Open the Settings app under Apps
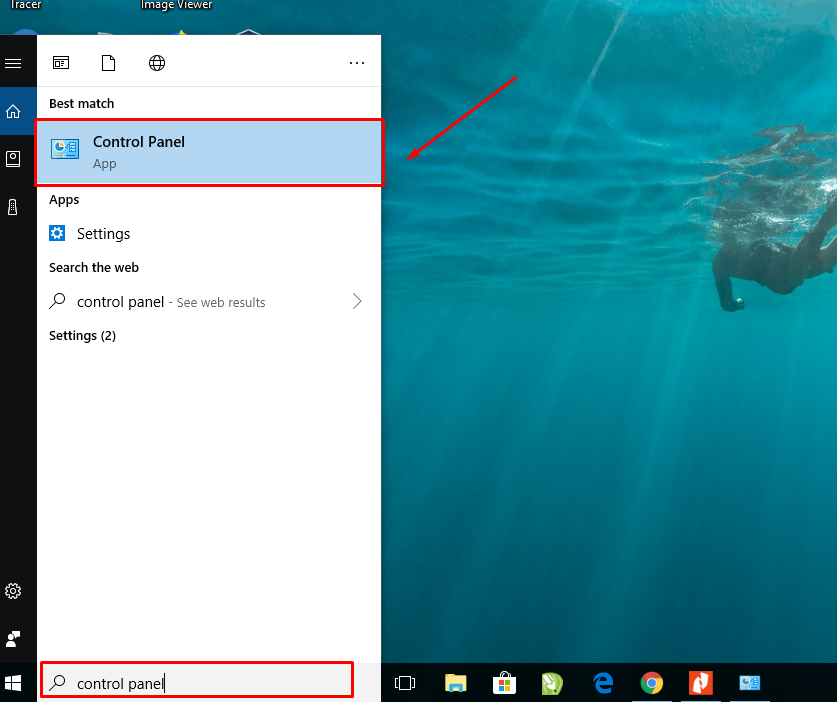 pos(103,233)
